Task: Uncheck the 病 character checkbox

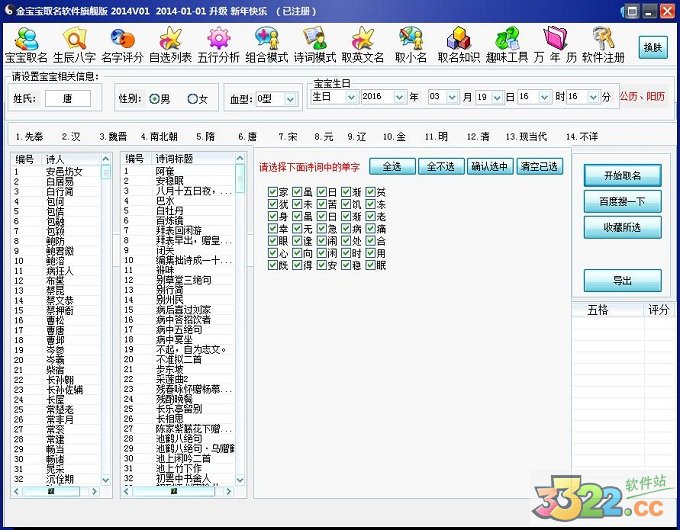Action: point(346,228)
